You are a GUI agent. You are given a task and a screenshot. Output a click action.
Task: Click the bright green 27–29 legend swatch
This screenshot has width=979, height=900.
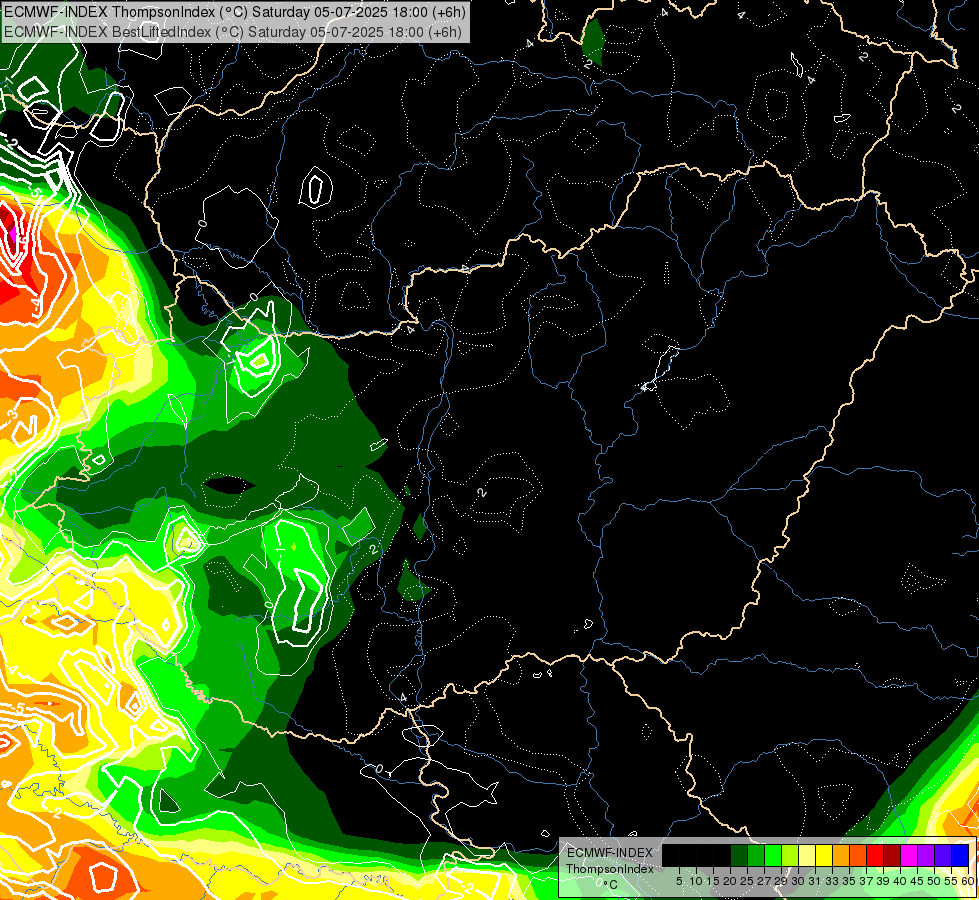[773, 855]
